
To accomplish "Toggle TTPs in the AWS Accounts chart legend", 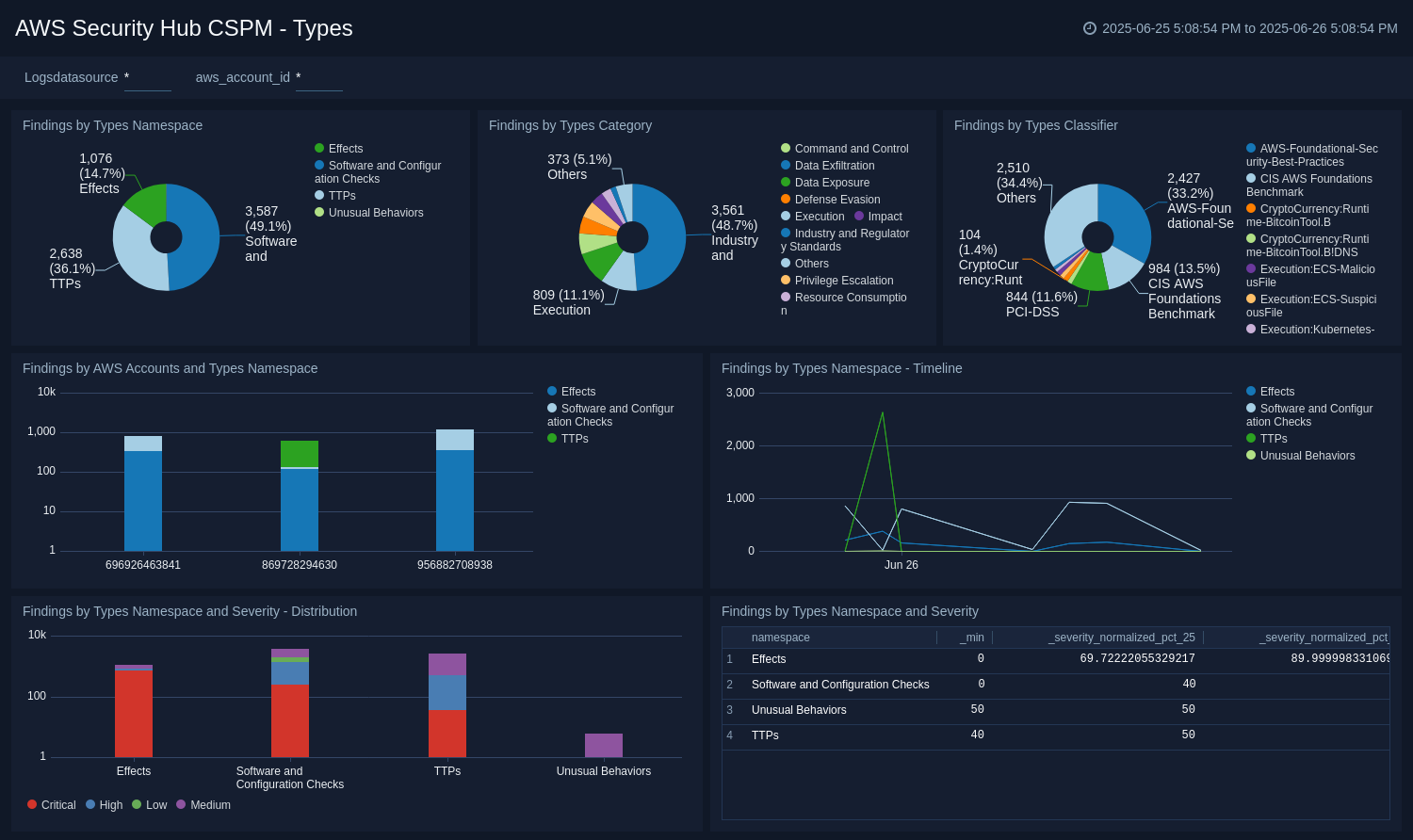I will pyautogui.click(x=568, y=439).
